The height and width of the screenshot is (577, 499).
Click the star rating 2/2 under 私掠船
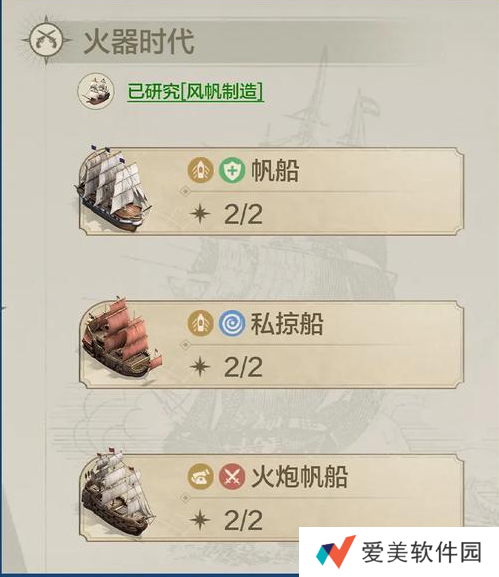[226, 367]
